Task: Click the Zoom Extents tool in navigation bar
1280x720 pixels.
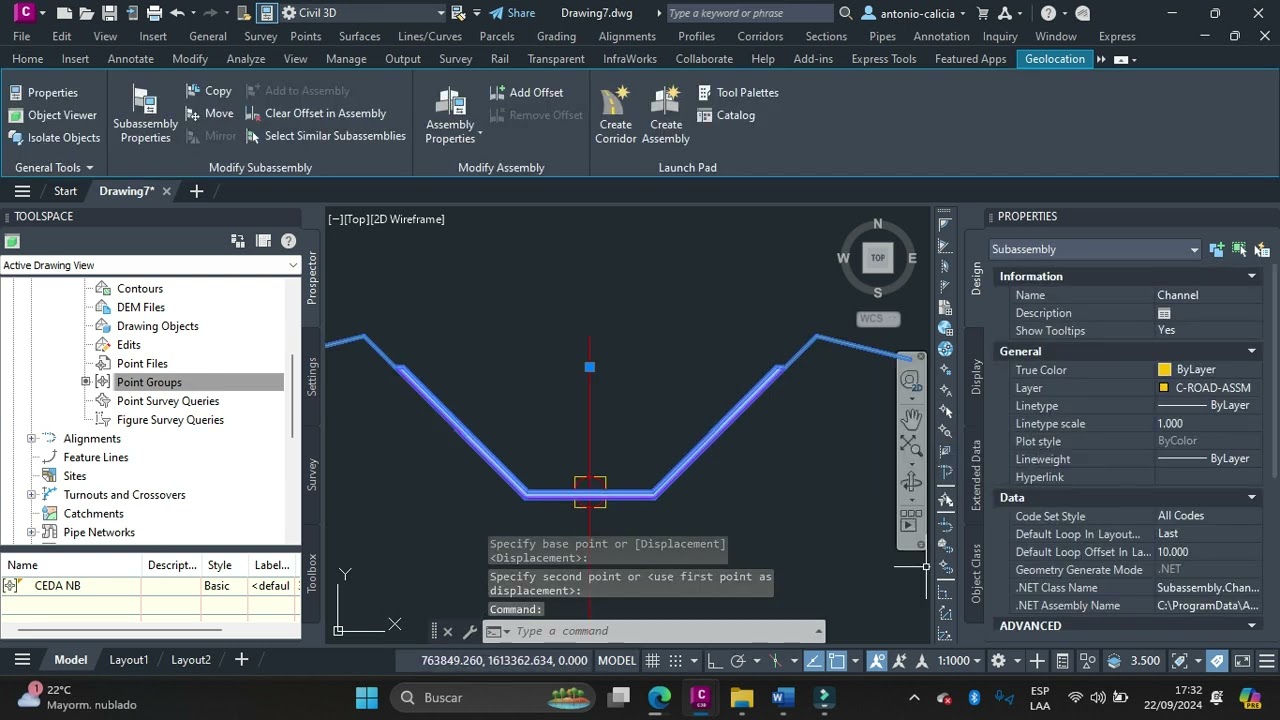Action: coord(910,445)
